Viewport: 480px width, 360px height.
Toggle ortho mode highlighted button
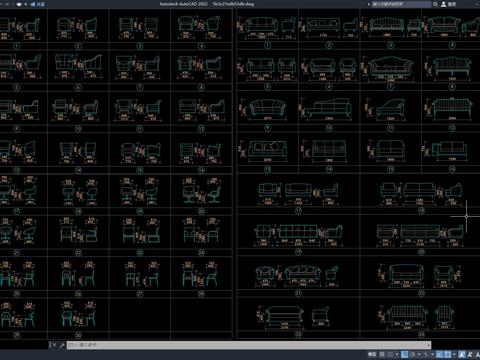405,354
